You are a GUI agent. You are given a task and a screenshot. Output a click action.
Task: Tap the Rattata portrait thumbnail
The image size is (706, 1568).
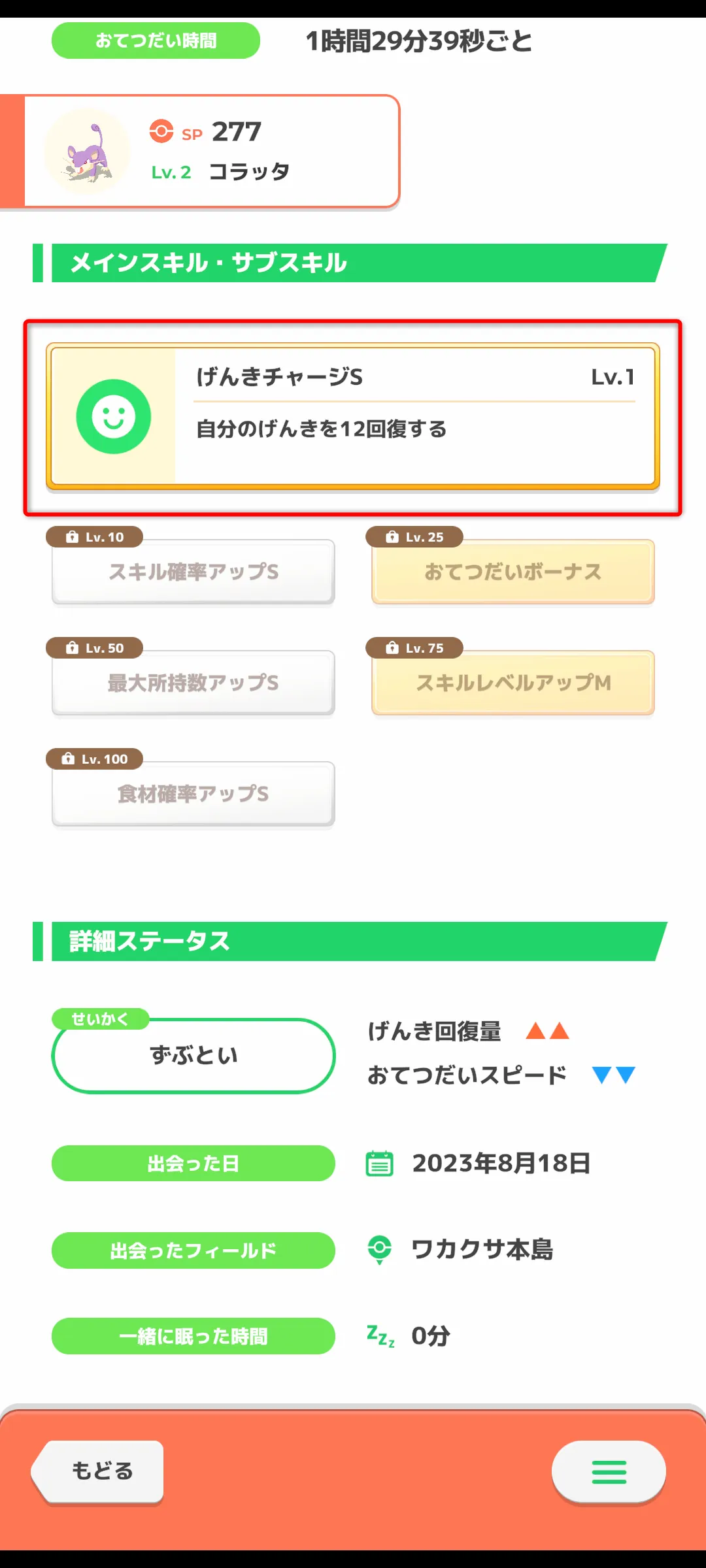point(88,152)
